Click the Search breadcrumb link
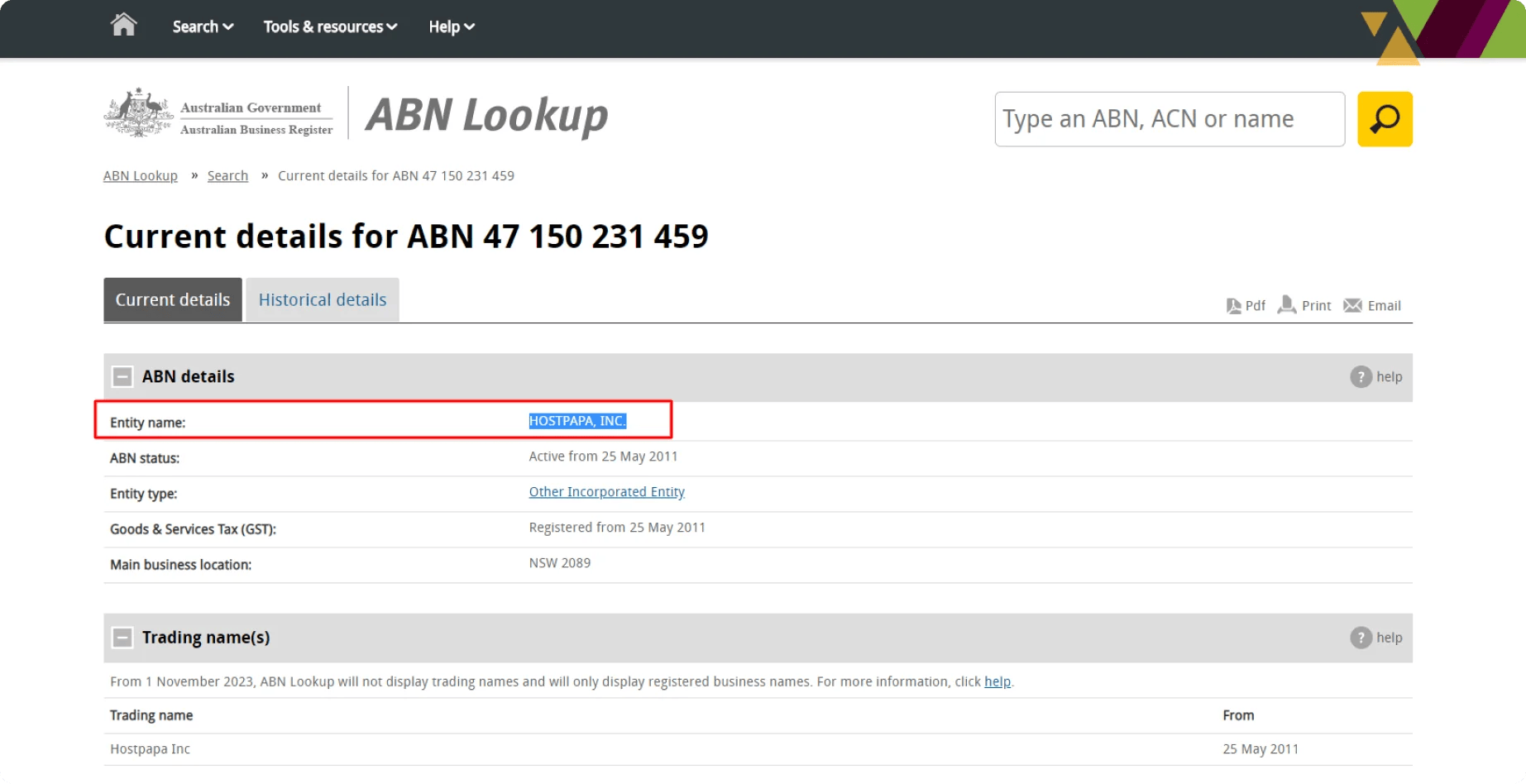Image resolution: width=1526 pixels, height=784 pixels. click(227, 175)
